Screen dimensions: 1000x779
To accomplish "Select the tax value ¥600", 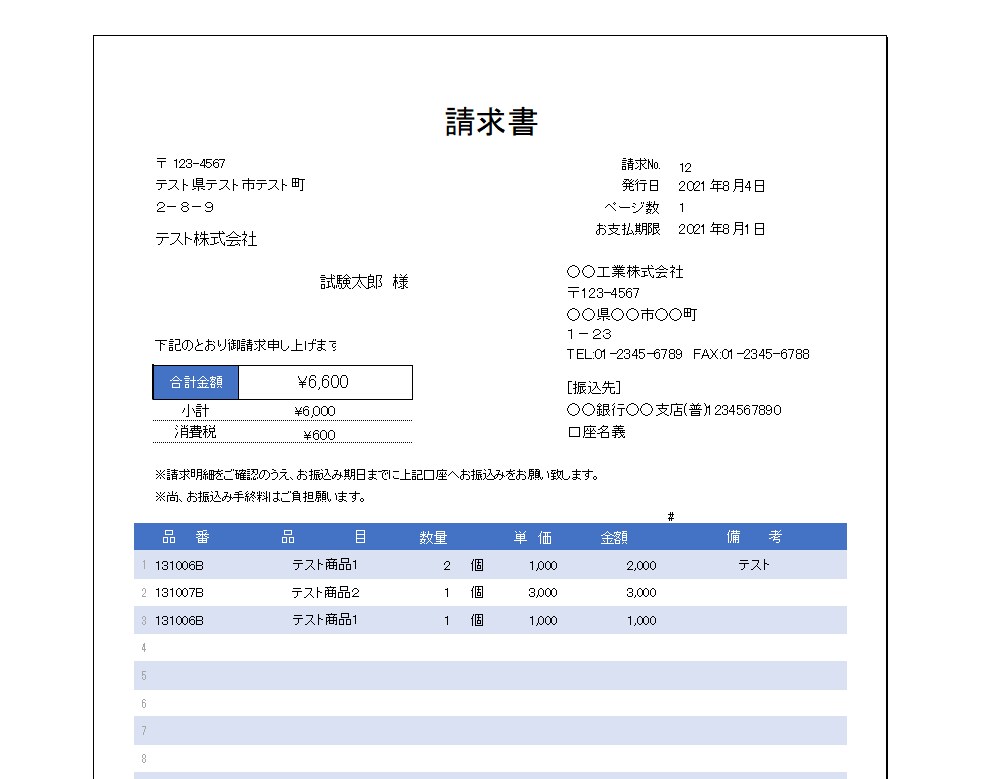I will tap(320, 435).
